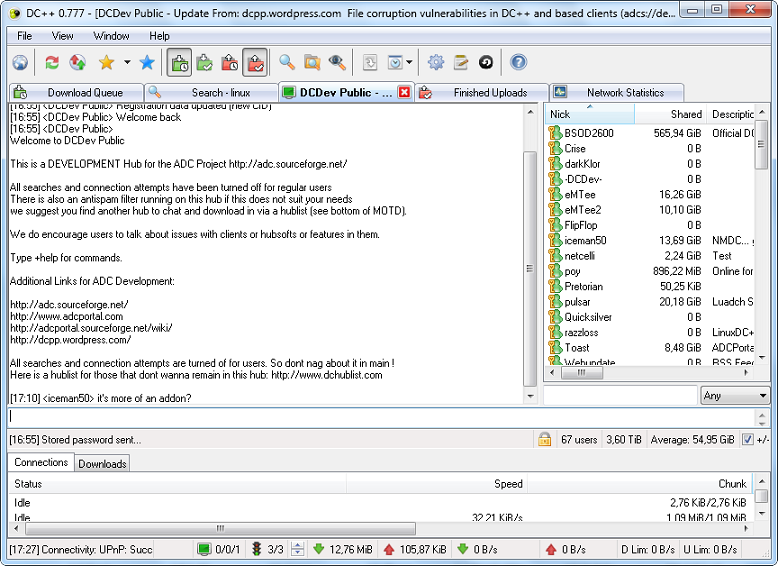This screenshot has height=566, width=778.
Task: Expand the Favorite Hubs star dropdown arrow
Action: pyautogui.click(x=127, y=63)
